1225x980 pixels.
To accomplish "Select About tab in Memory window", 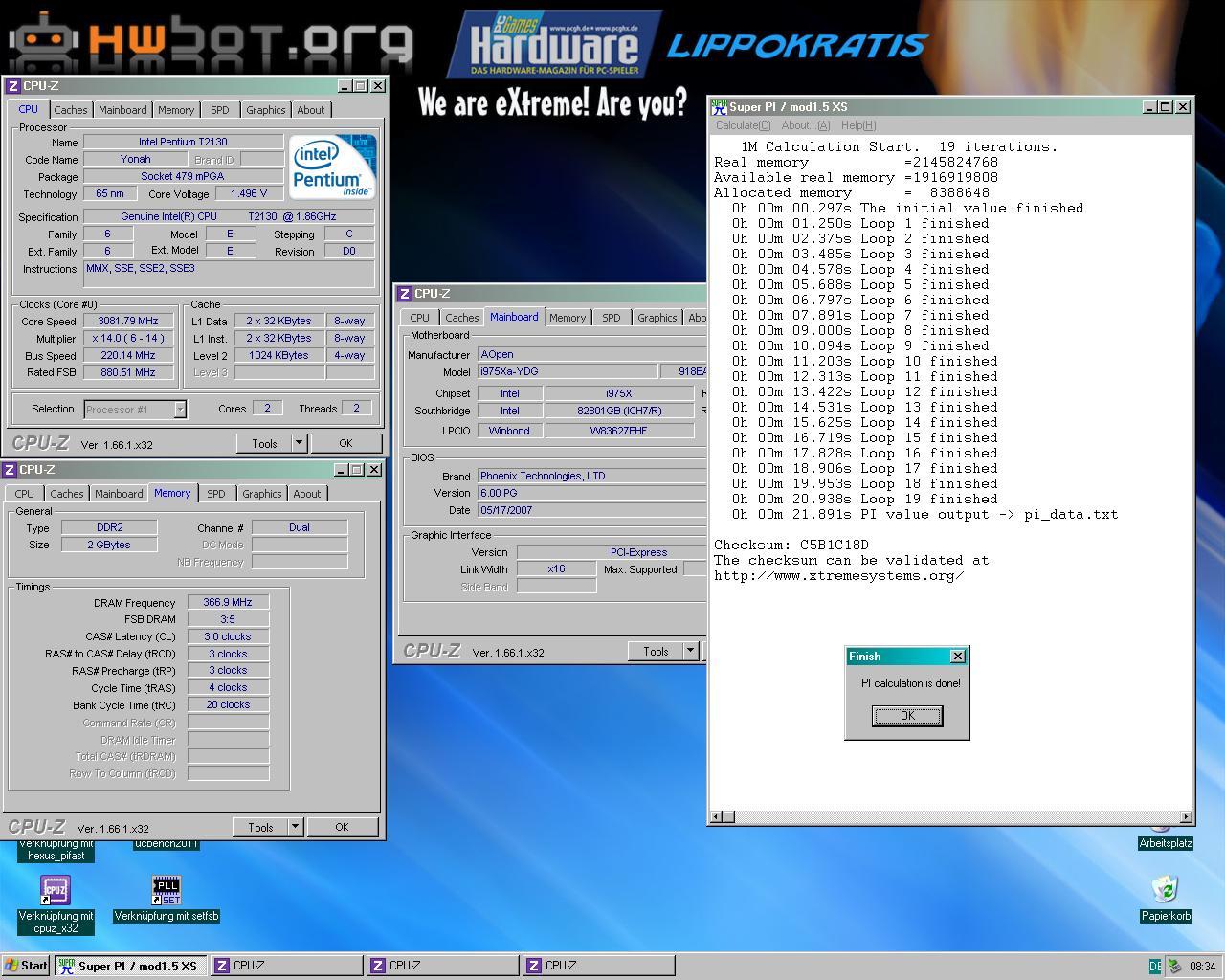I will point(306,494).
